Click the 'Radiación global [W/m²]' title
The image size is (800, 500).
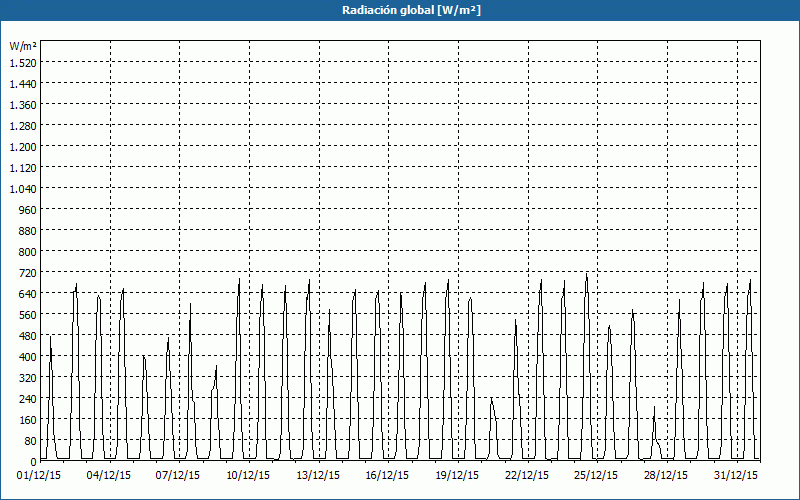coord(411,10)
